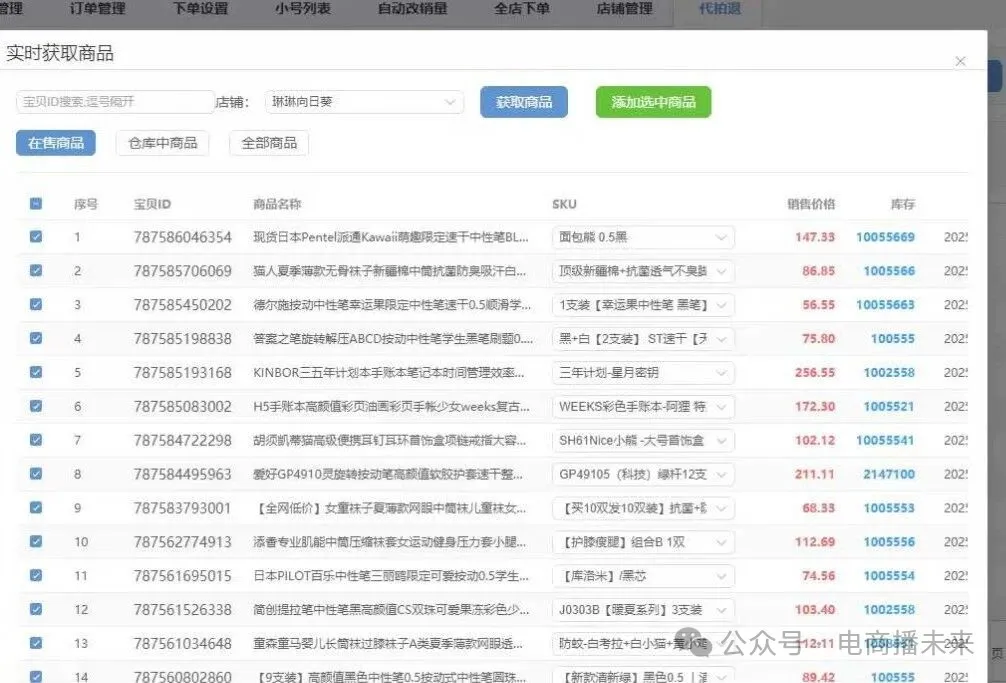1006x683 pixels.
Task: Select the 全部商品 filter
Action: pyautogui.click(x=269, y=143)
